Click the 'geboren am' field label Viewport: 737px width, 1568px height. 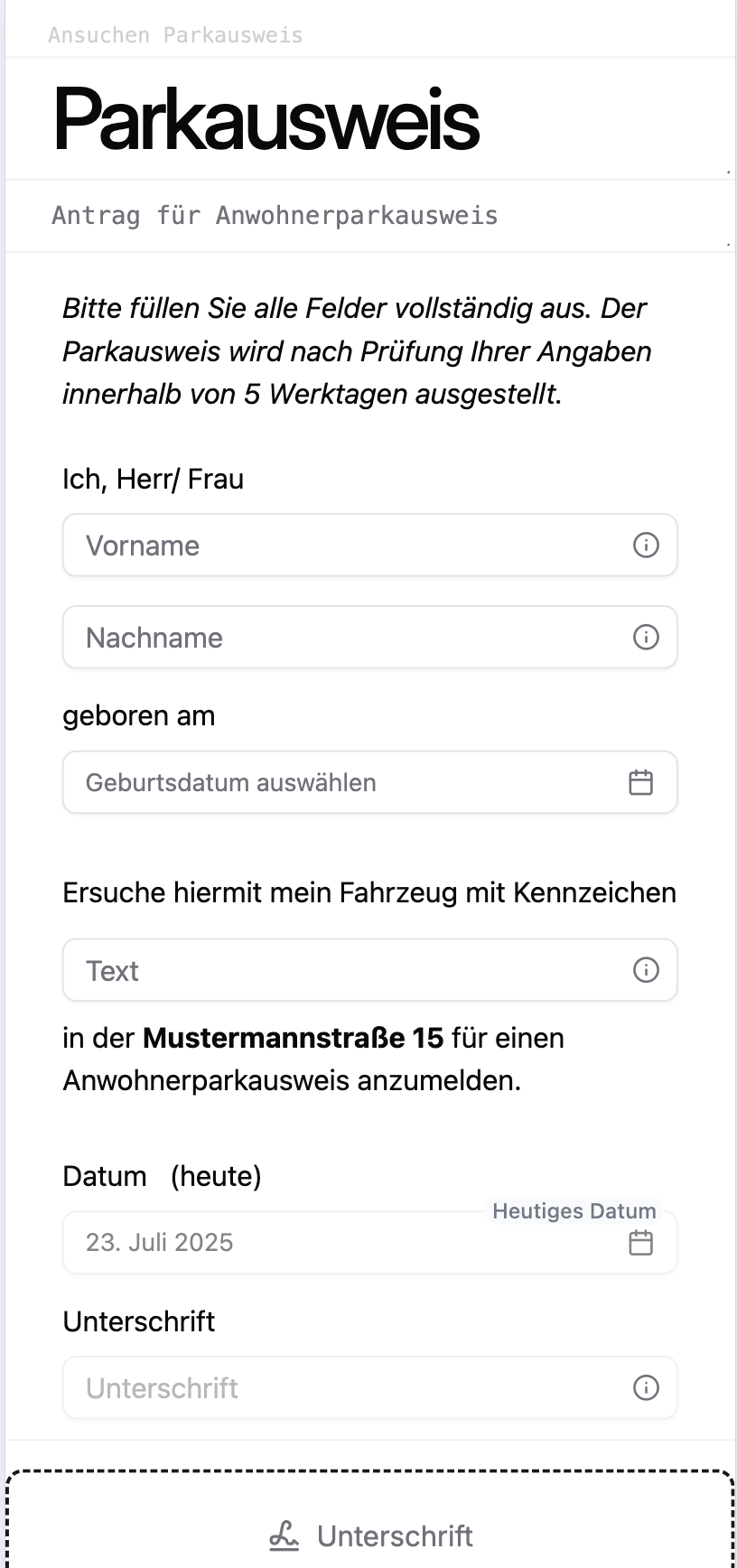[x=138, y=716]
